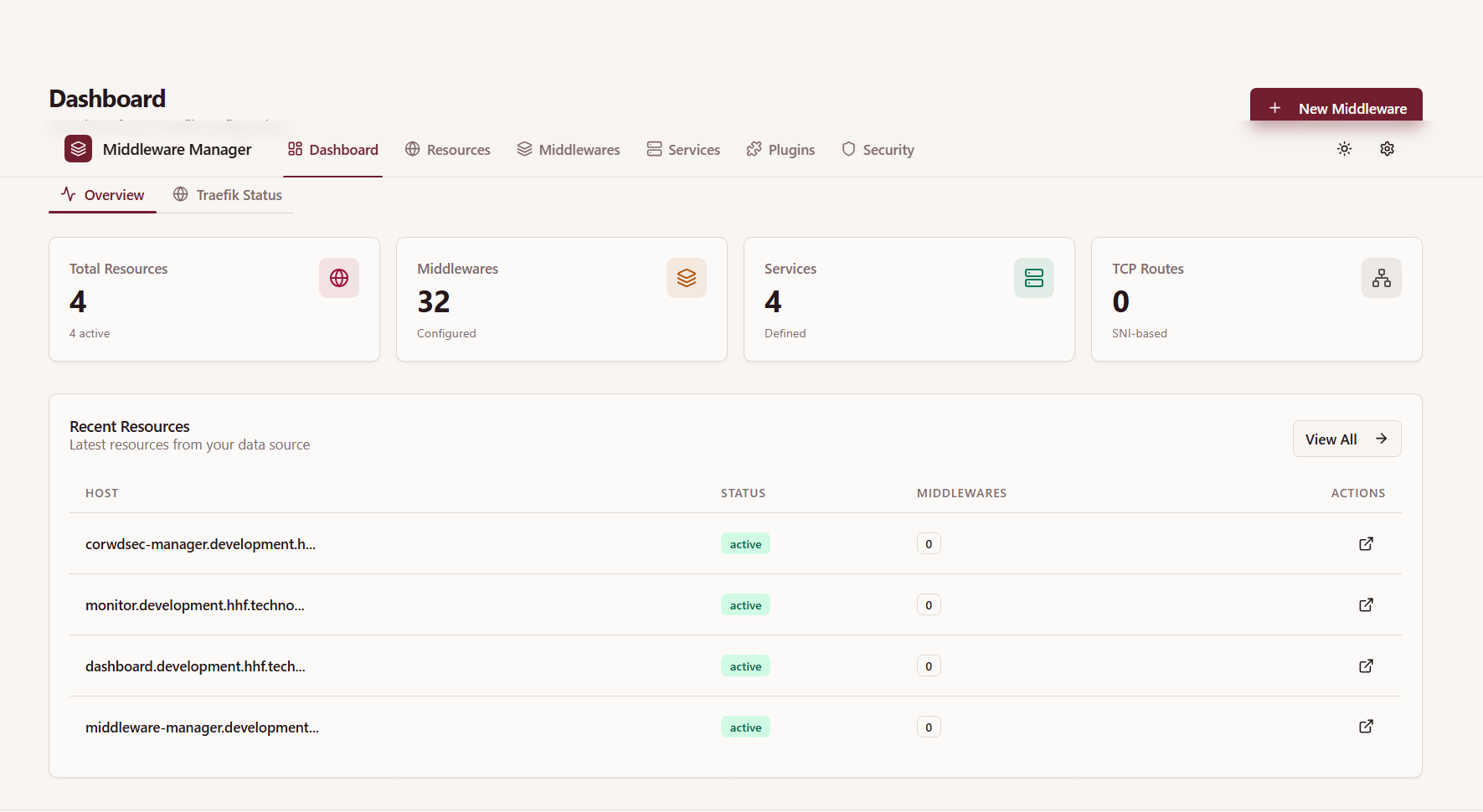Open external link for monitor.development resource
1483x812 pixels.
point(1366,605)
